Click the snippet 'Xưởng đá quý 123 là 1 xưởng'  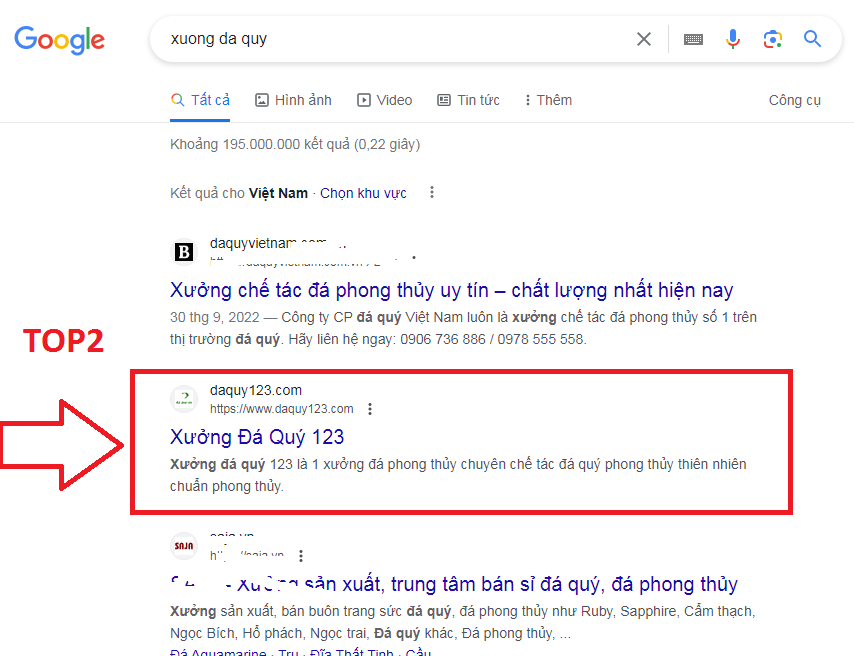click(458, 475)
